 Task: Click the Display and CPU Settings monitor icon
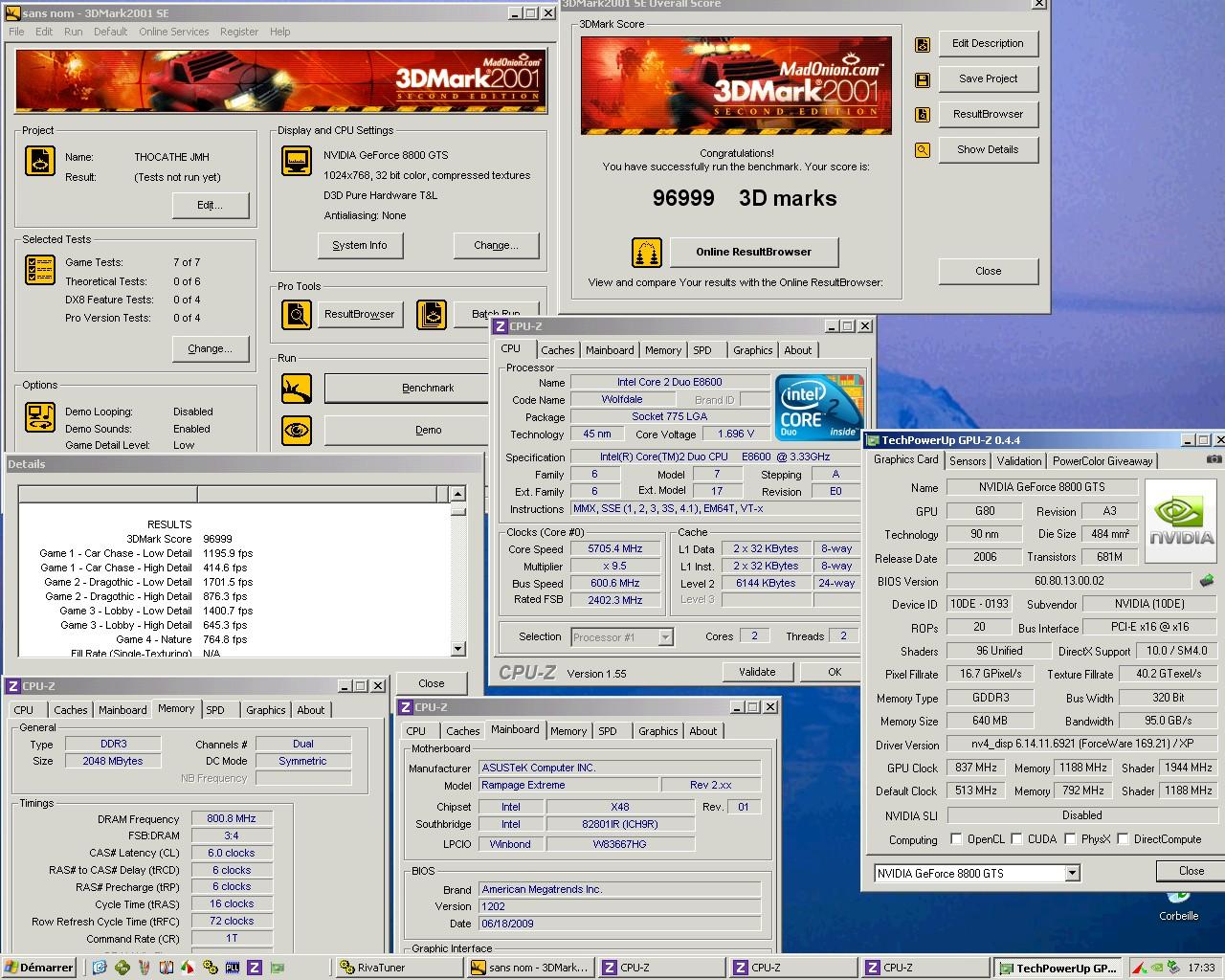(297, 161)
